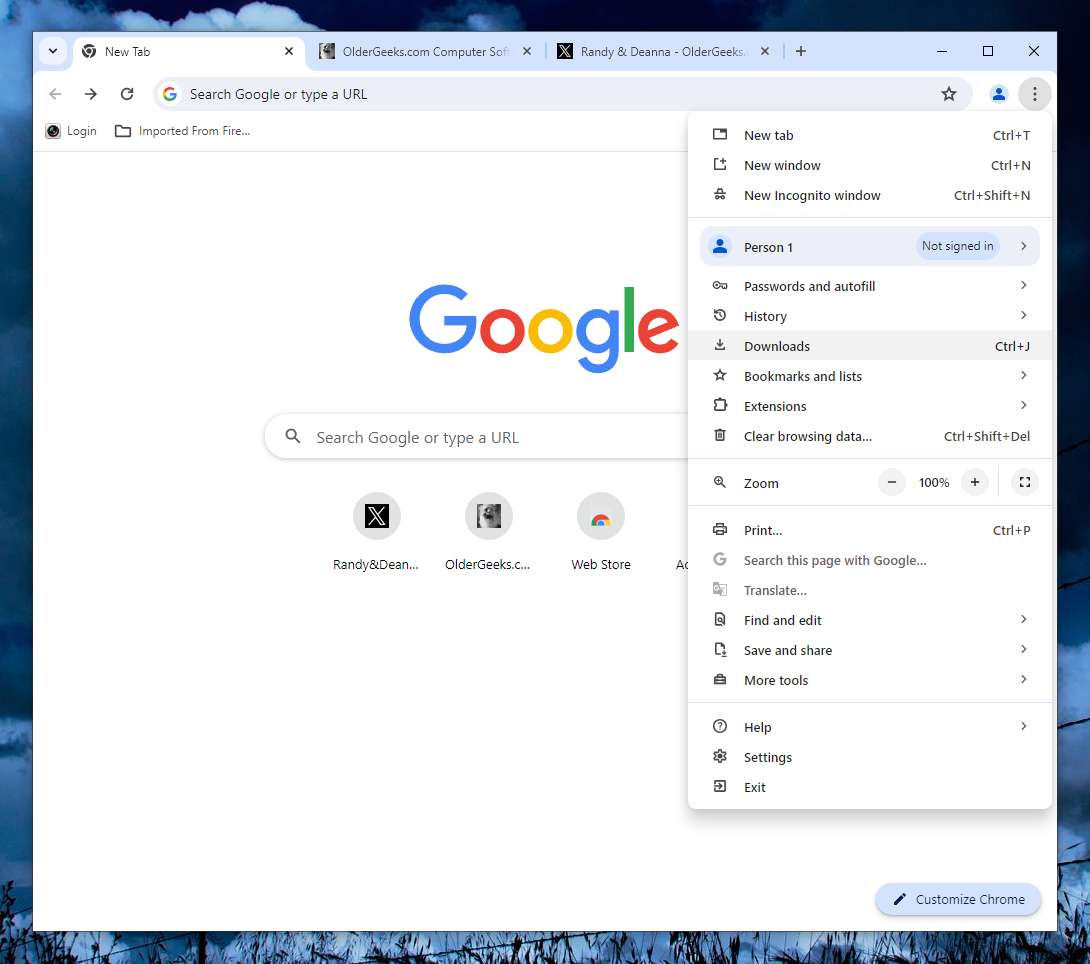The height and width of the screenshot is (964, 1090).
Task: Switch to the OlderGeeks.com Computer Software tab
Action: (425, 51)
